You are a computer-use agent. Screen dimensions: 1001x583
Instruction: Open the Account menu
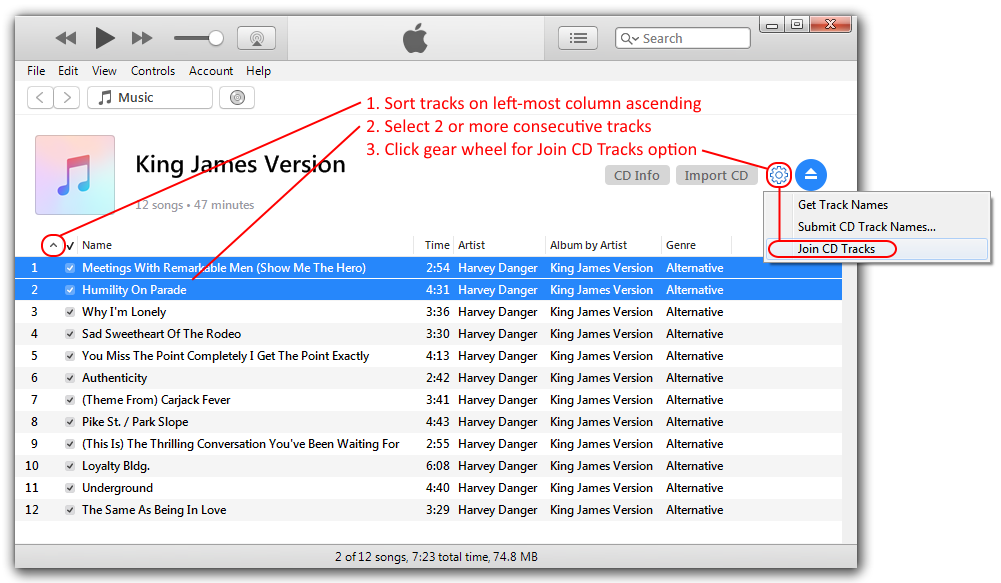(x=211, y=71)
